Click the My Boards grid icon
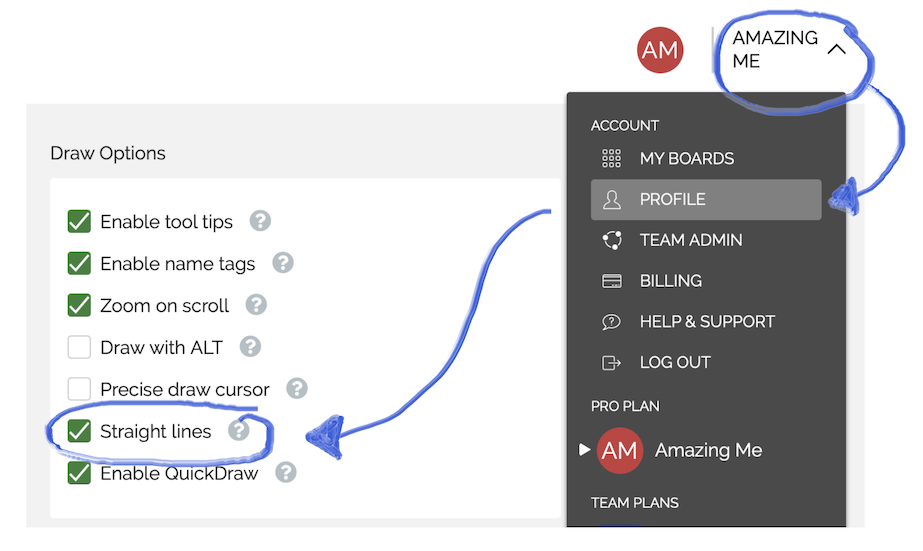 click(x=611, y=159)
